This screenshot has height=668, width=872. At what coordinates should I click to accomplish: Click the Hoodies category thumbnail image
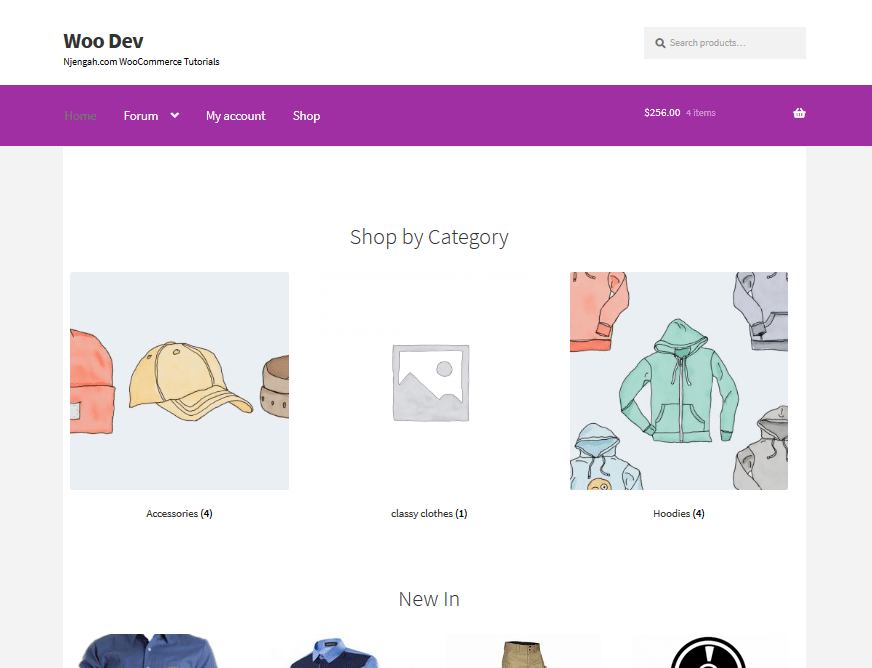pos(678,381)
